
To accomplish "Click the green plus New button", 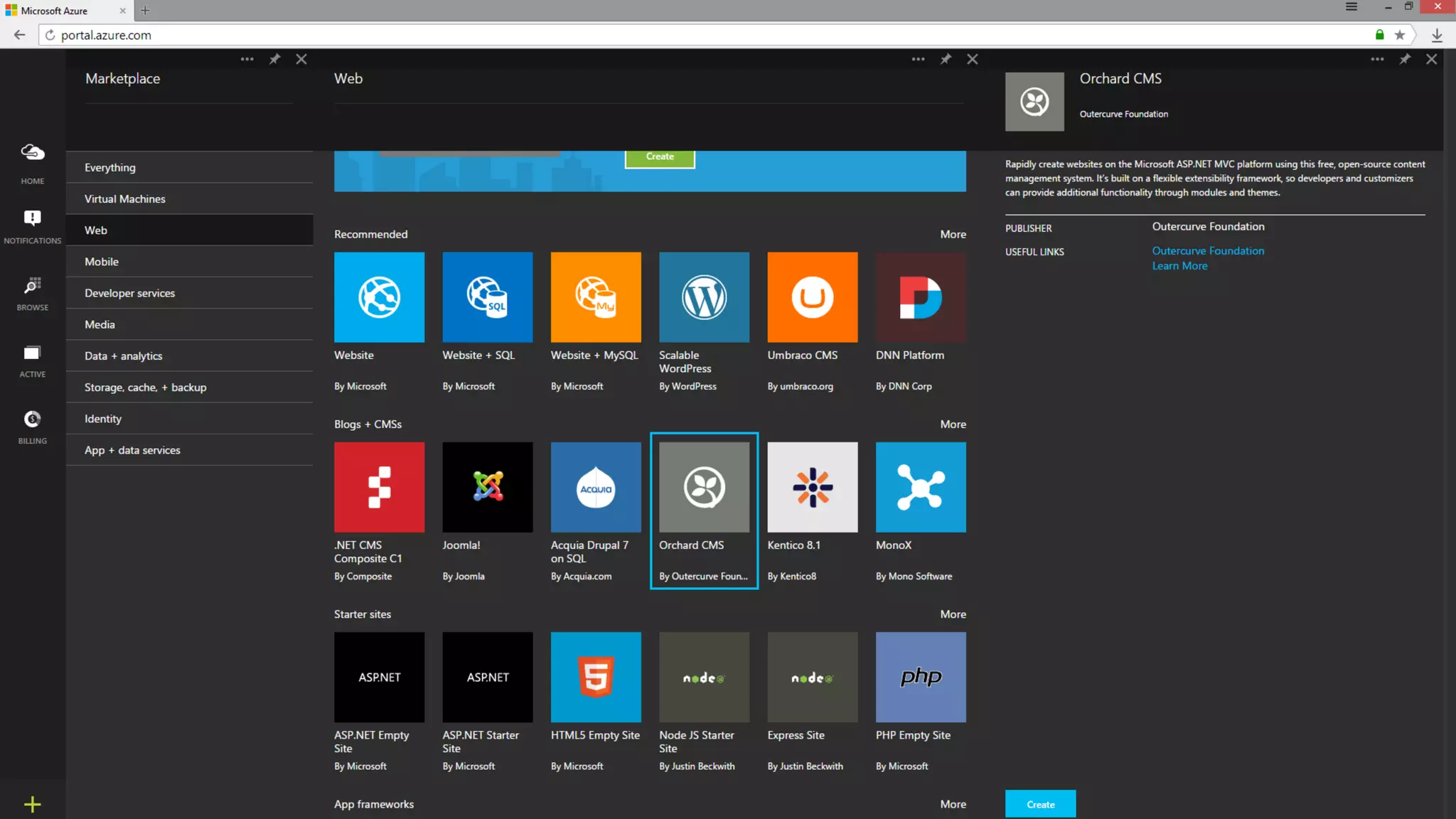I will 32,804.
